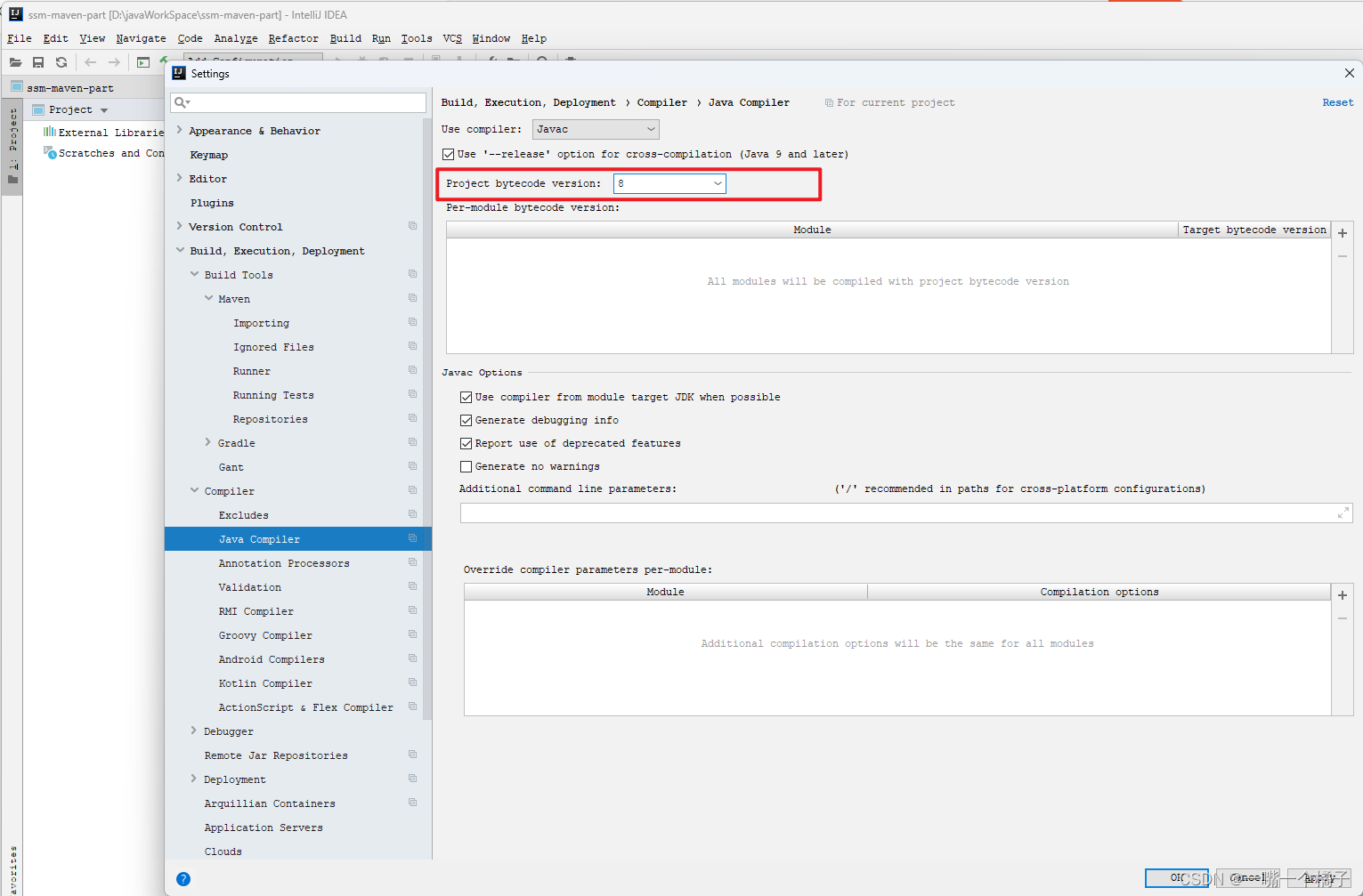Expand the Editor settings node

[180, 178]
